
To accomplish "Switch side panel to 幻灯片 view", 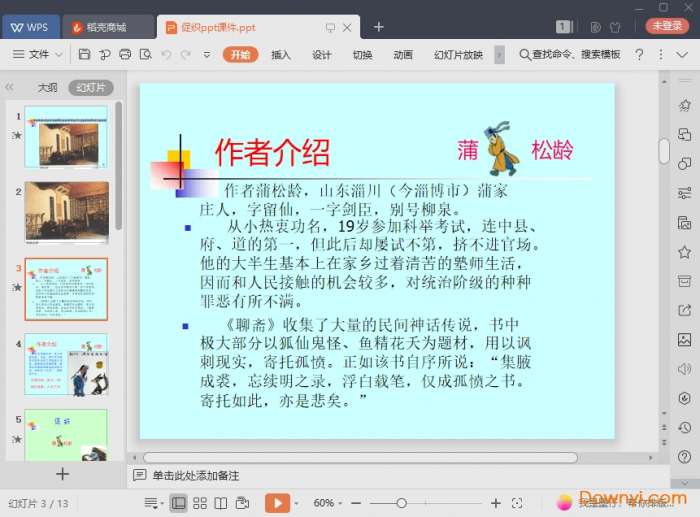I will click(90, 88).
